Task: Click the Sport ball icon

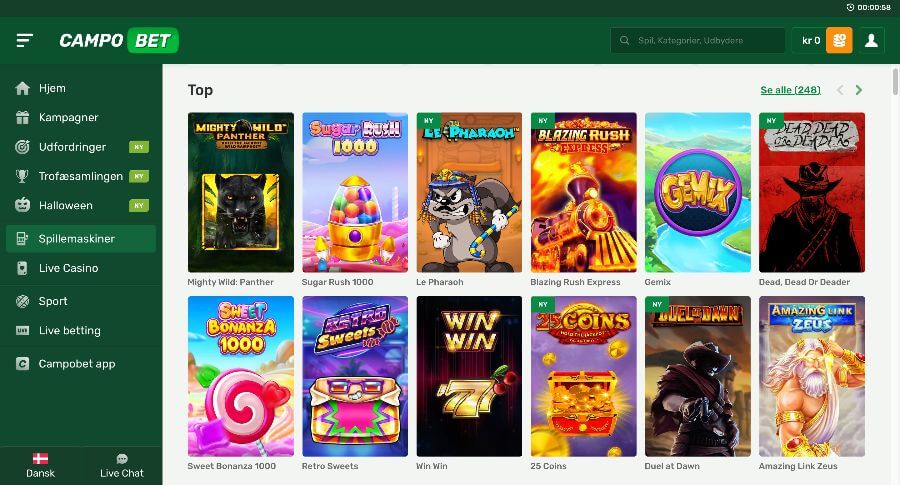Action: tap(23, 301)
